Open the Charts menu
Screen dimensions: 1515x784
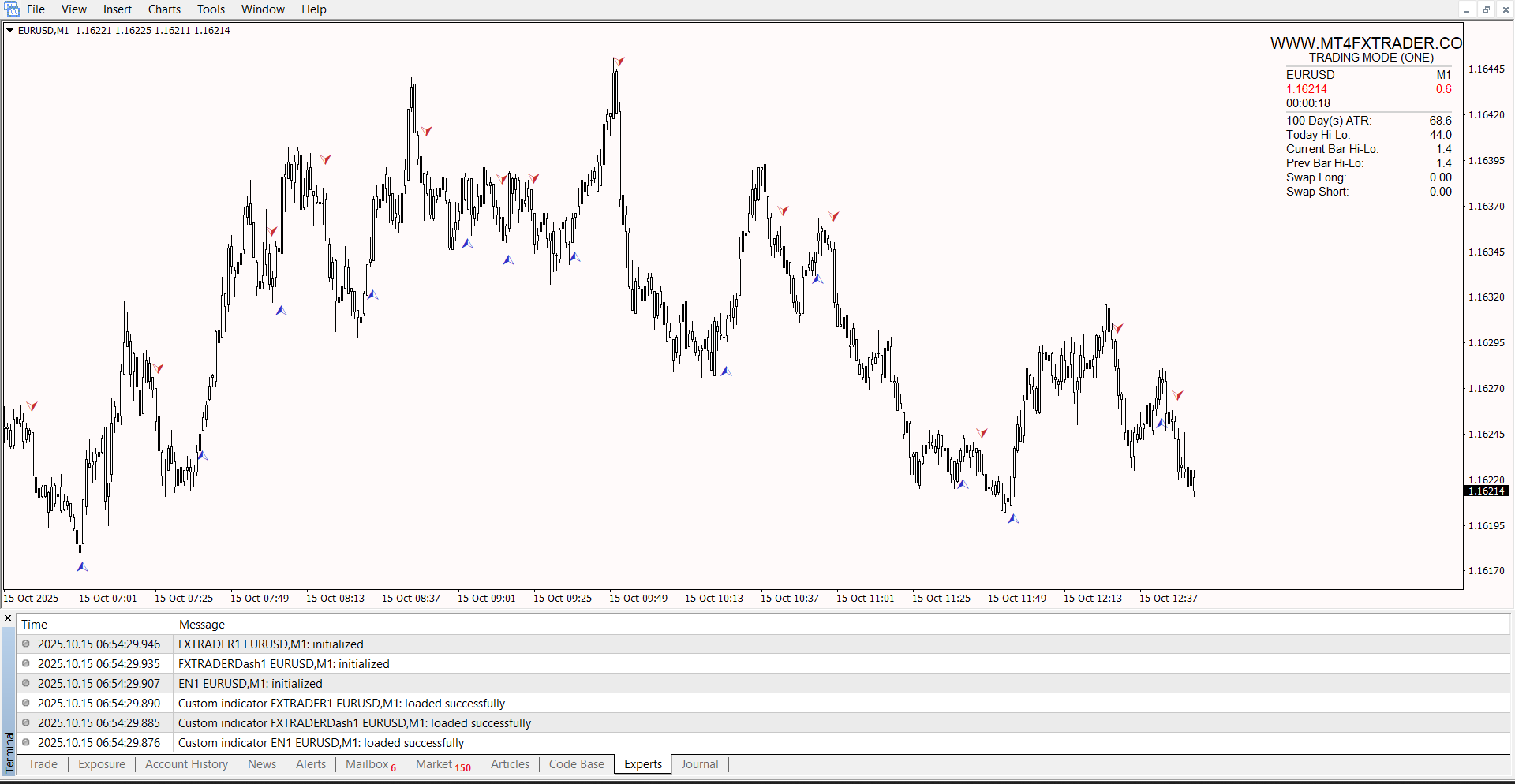click(164, 9)
